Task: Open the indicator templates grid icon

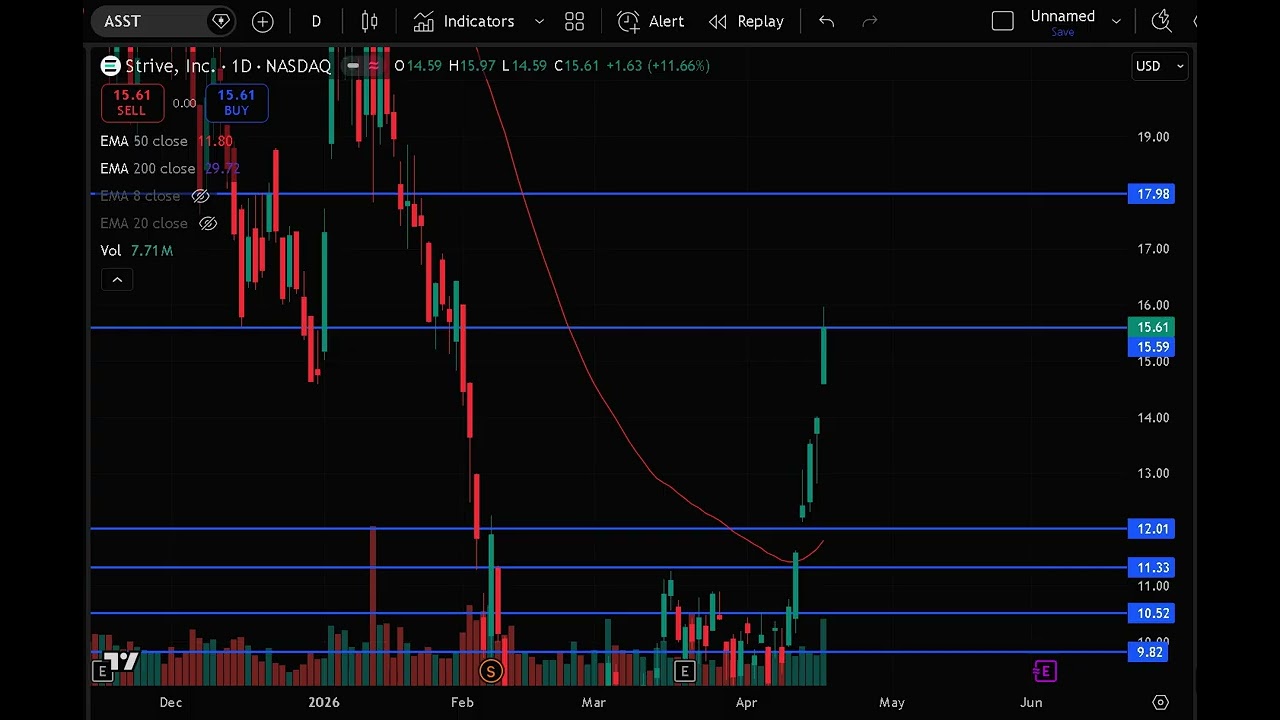Action: pos(574,21)
